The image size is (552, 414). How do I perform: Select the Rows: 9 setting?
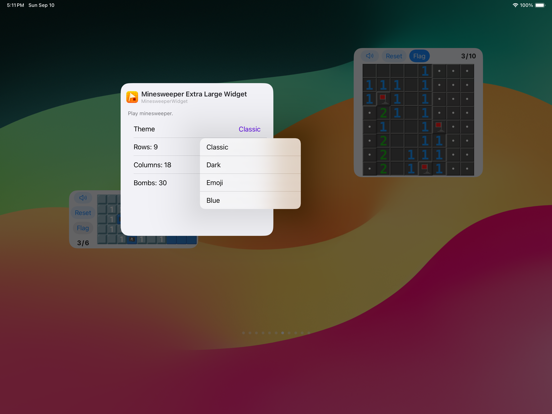(145, 147)
